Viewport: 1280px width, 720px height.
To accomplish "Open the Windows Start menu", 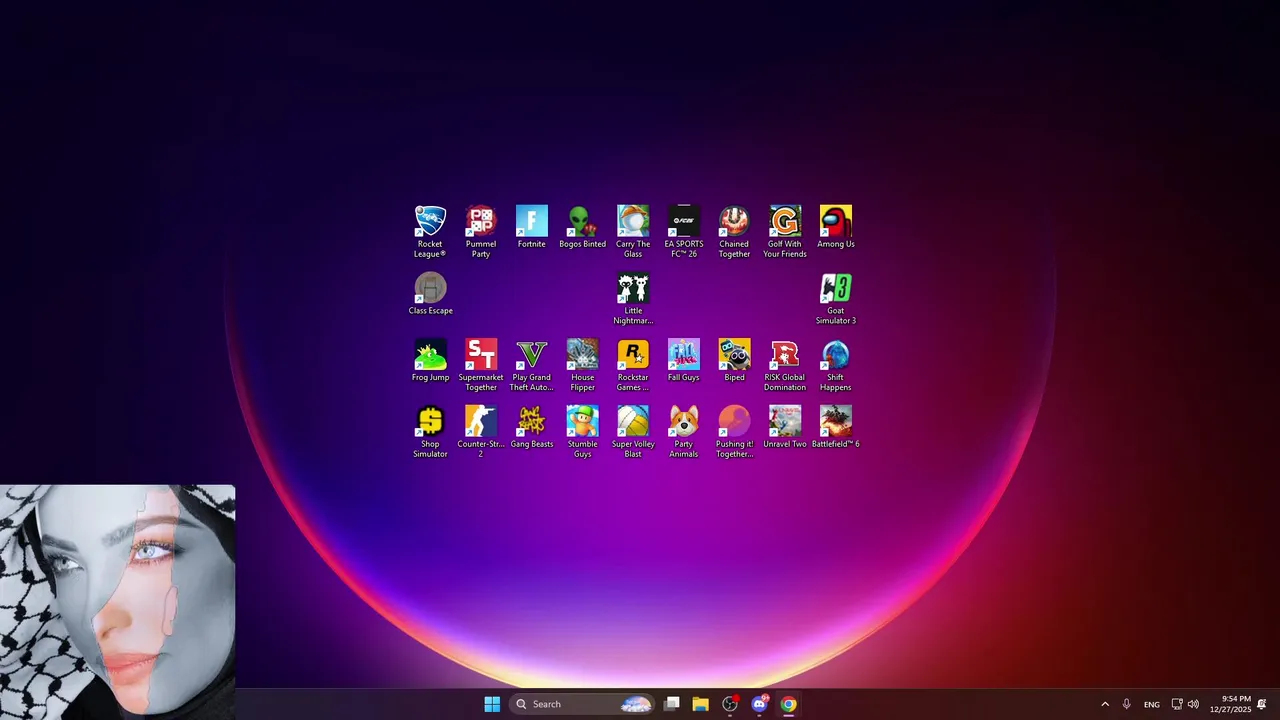I will point(492,704).
